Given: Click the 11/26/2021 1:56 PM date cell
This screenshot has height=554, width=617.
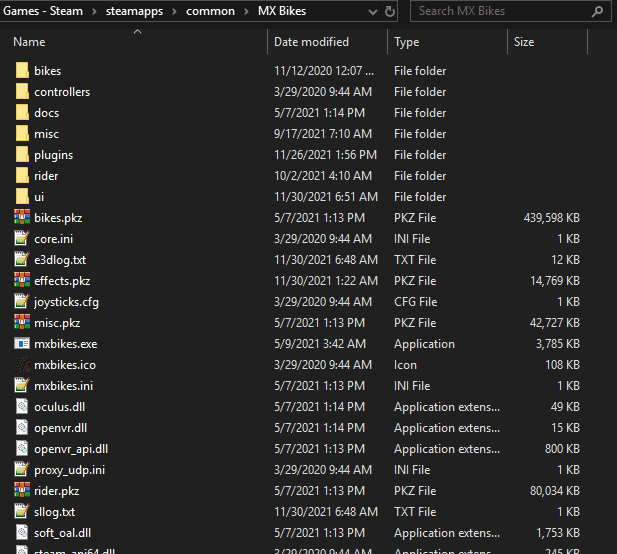Looking at the screenshot, I should pos(325,155).
